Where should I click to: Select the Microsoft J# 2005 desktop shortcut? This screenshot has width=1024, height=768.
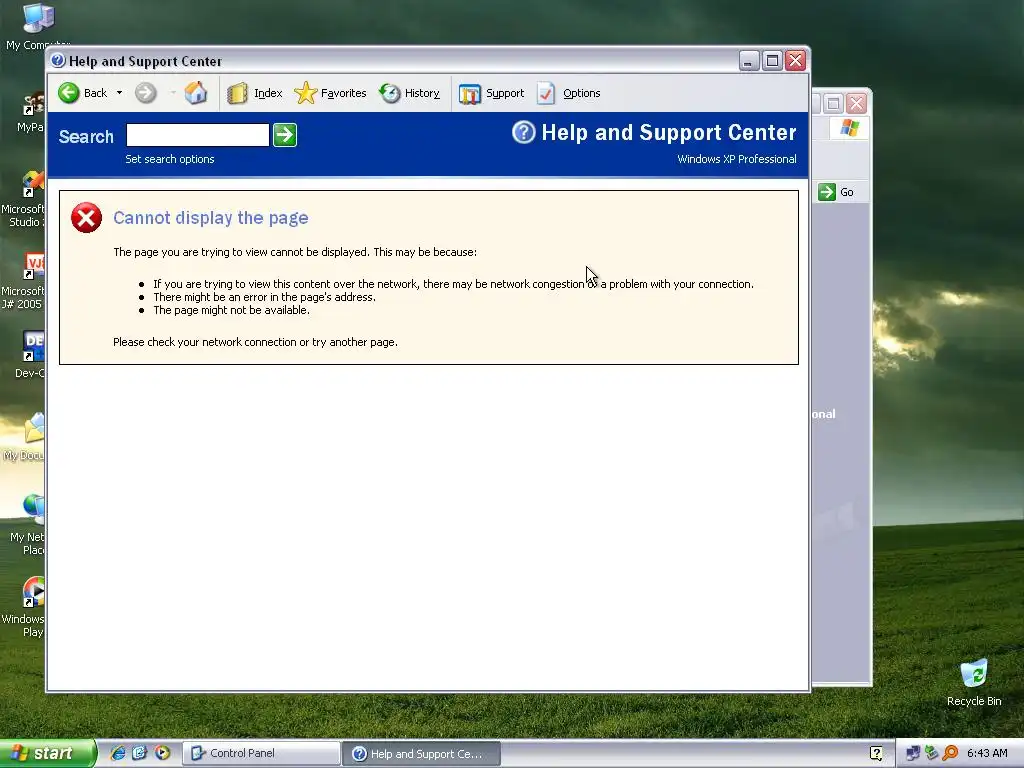click(23, 281)
